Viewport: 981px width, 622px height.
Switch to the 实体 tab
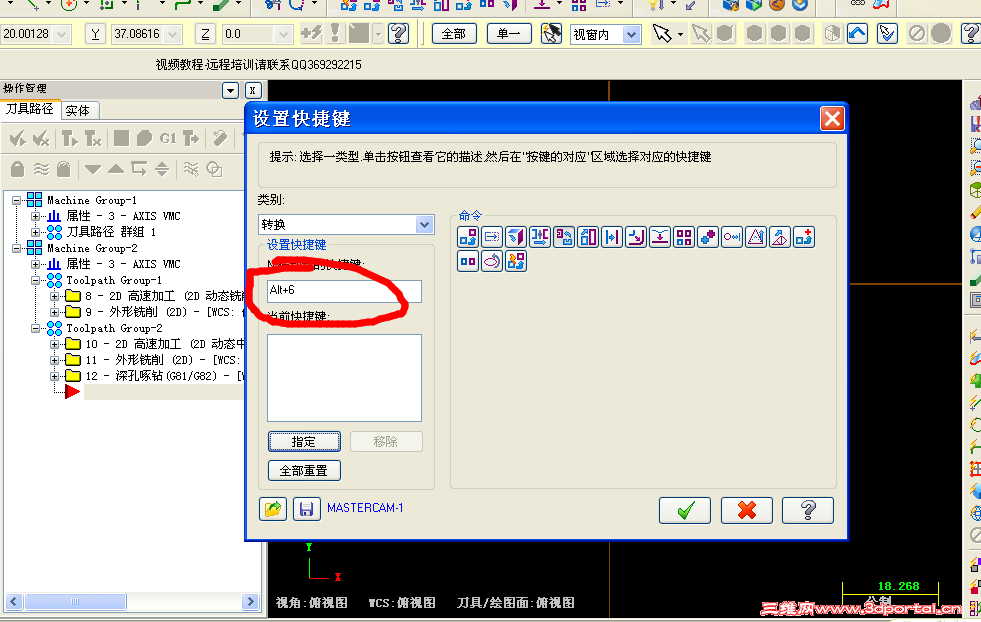[x=78, y=111]
